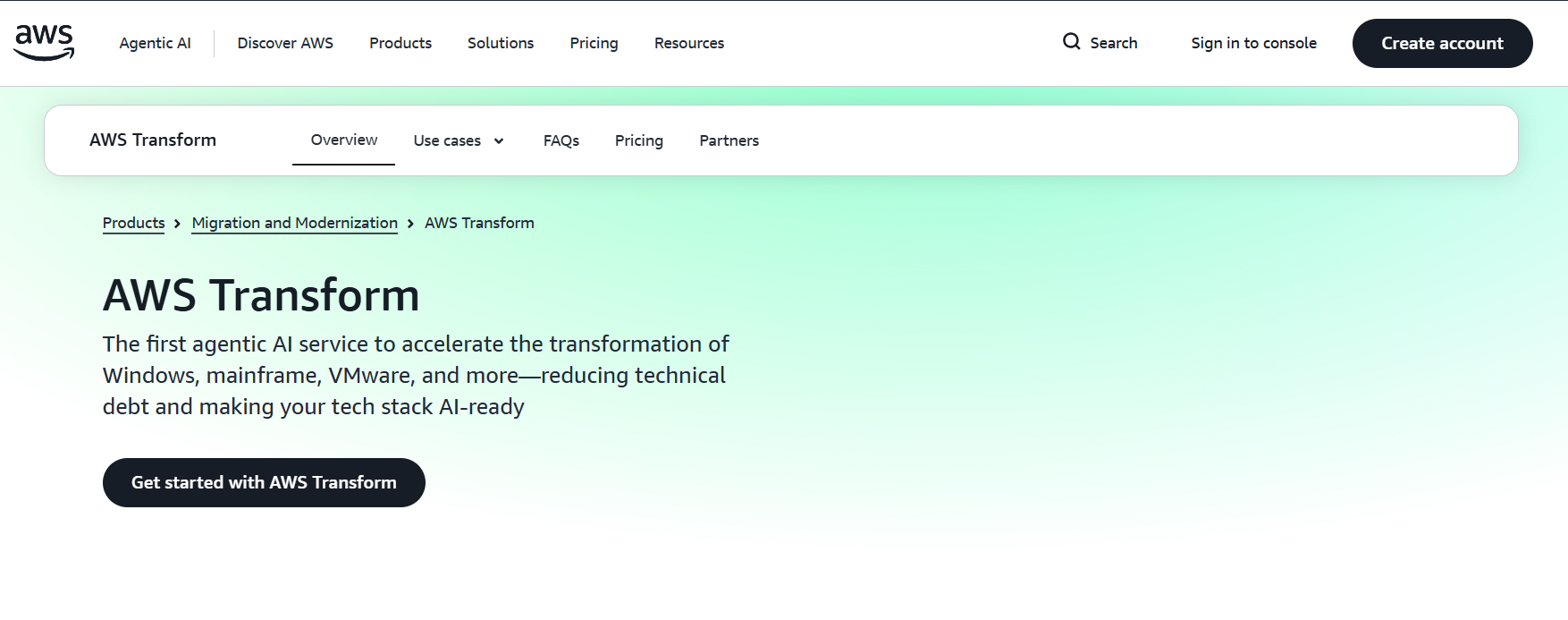Open Pricing in the top navigation
The image size is (1568, 620).
594,43
